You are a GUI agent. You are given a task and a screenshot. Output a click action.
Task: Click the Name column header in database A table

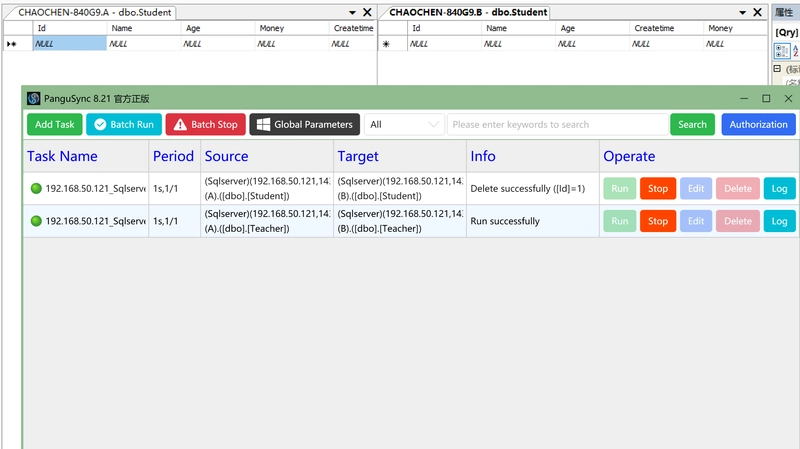(144, 28)
